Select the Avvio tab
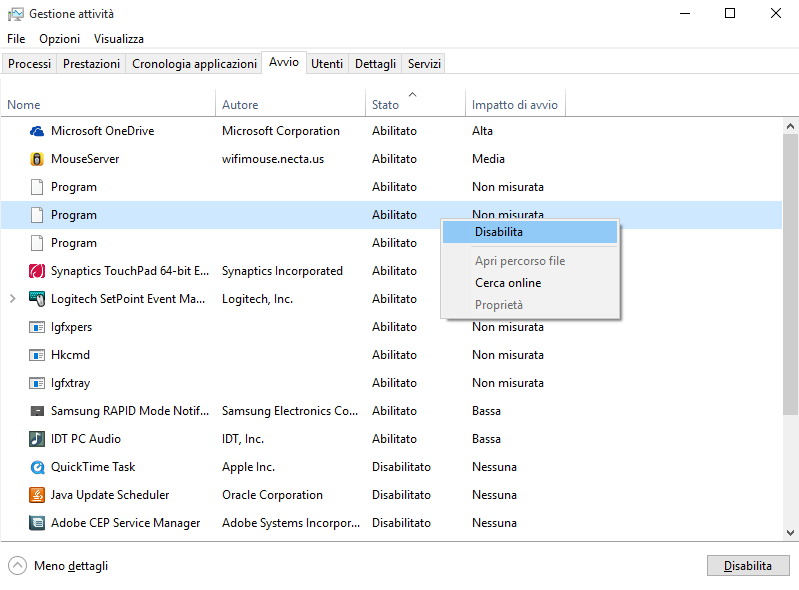 click(284, 62)
